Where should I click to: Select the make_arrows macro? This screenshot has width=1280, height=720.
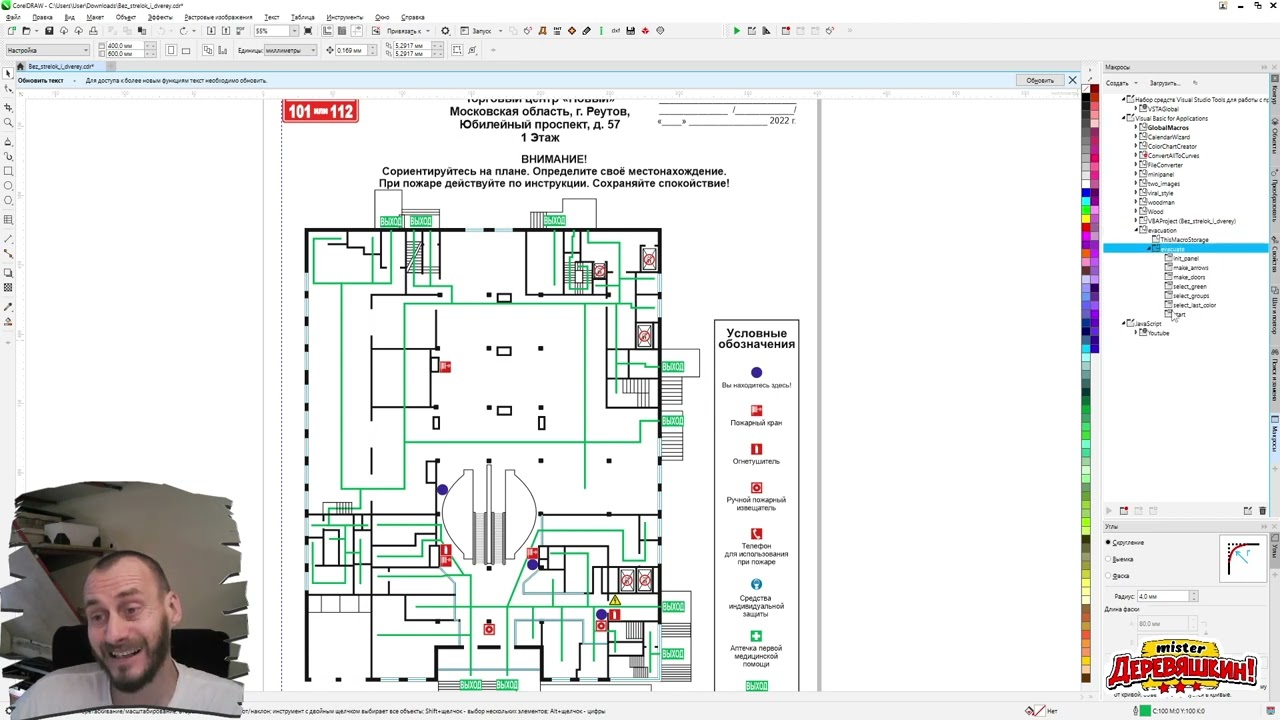(x=1191, y=268)
